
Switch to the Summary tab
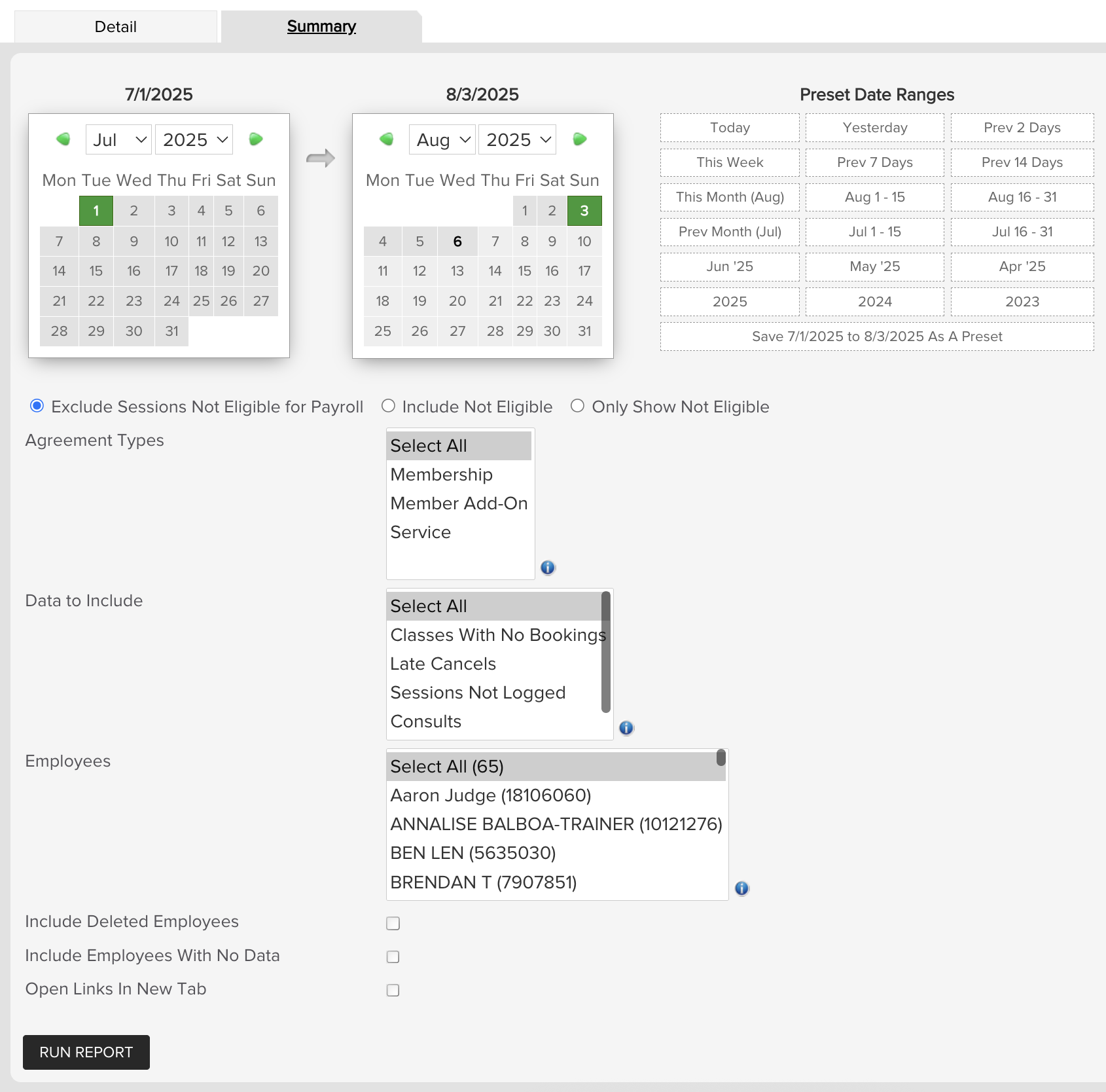pyautogui.click(x=321, y=27)
